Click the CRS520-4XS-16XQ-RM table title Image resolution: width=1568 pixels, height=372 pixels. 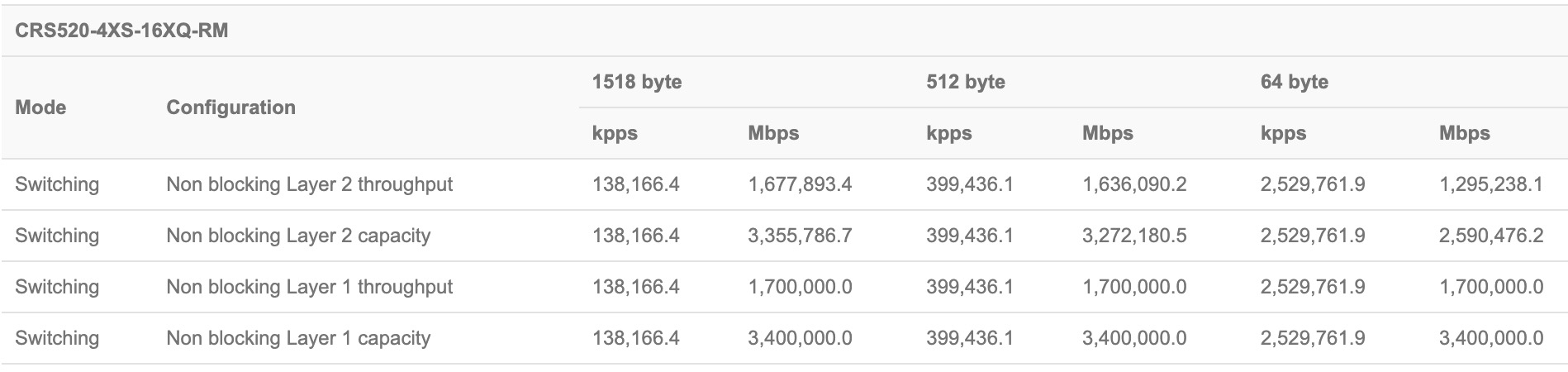point(121,31)
